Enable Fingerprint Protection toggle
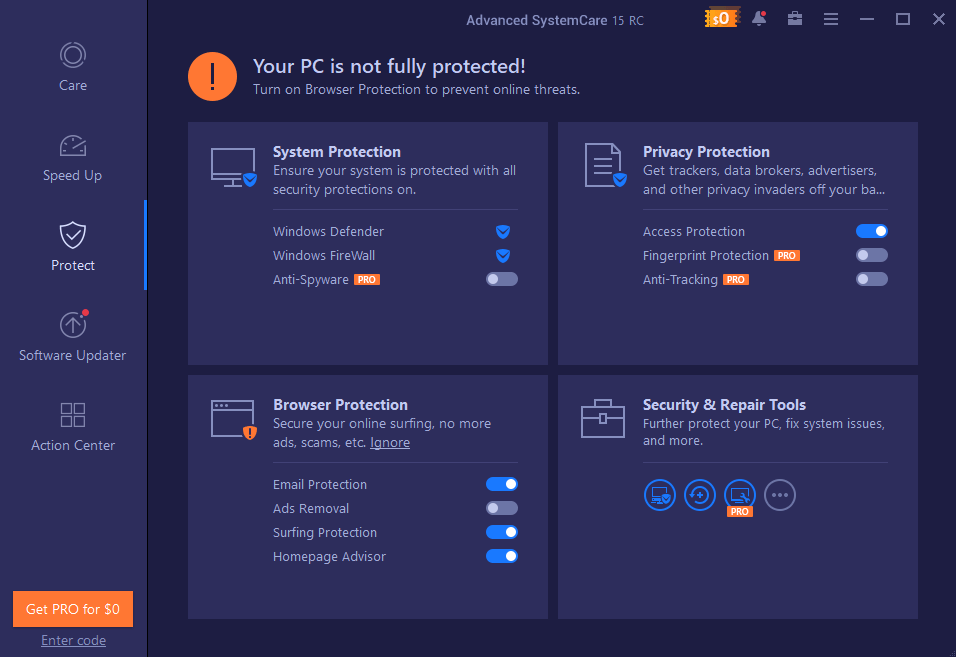 point(872,255)
